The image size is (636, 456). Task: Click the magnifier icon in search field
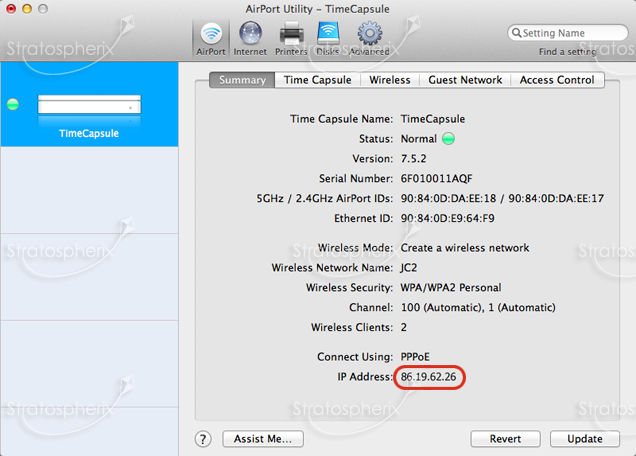[516, 32]
